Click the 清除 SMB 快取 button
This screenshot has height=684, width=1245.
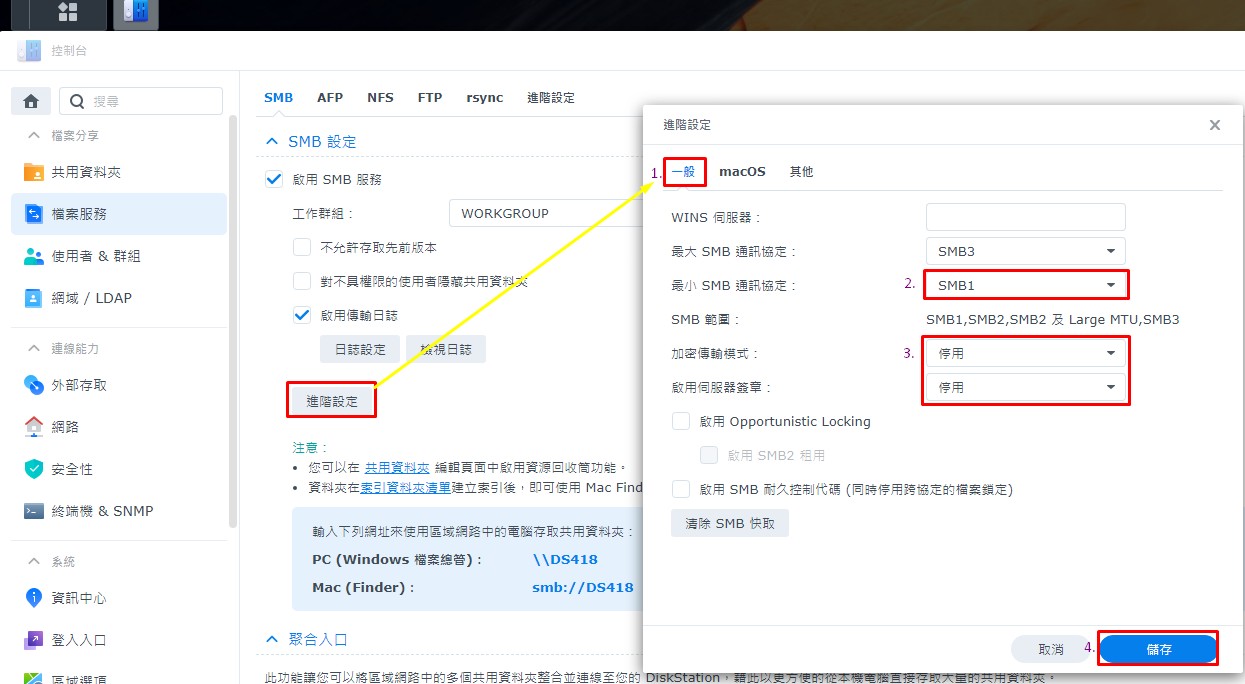click(x=729, y=523)
